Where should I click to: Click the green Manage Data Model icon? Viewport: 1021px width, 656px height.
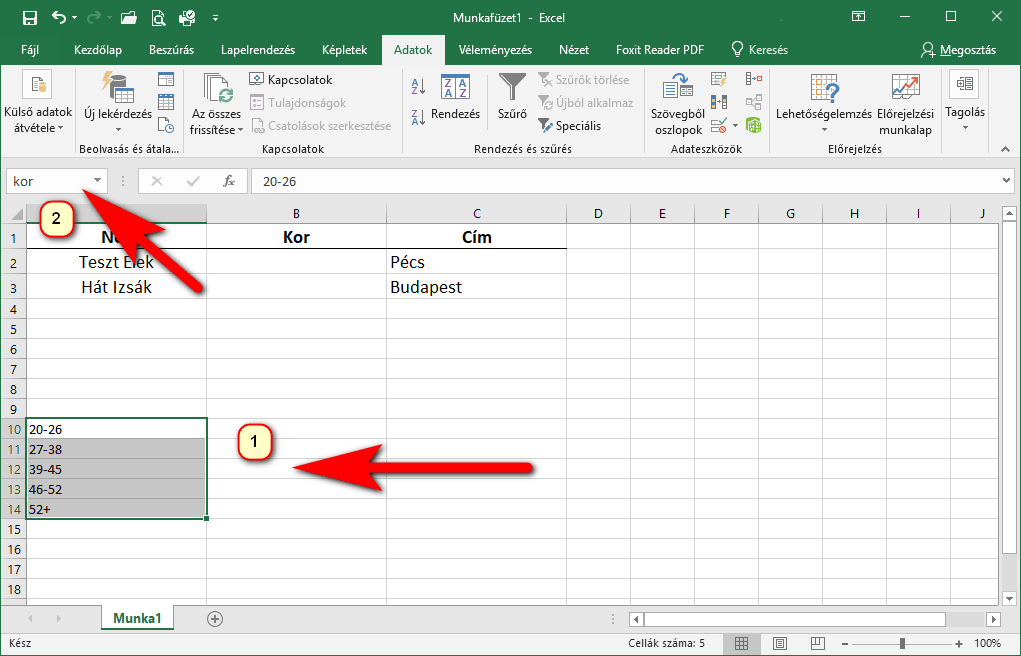754,125
